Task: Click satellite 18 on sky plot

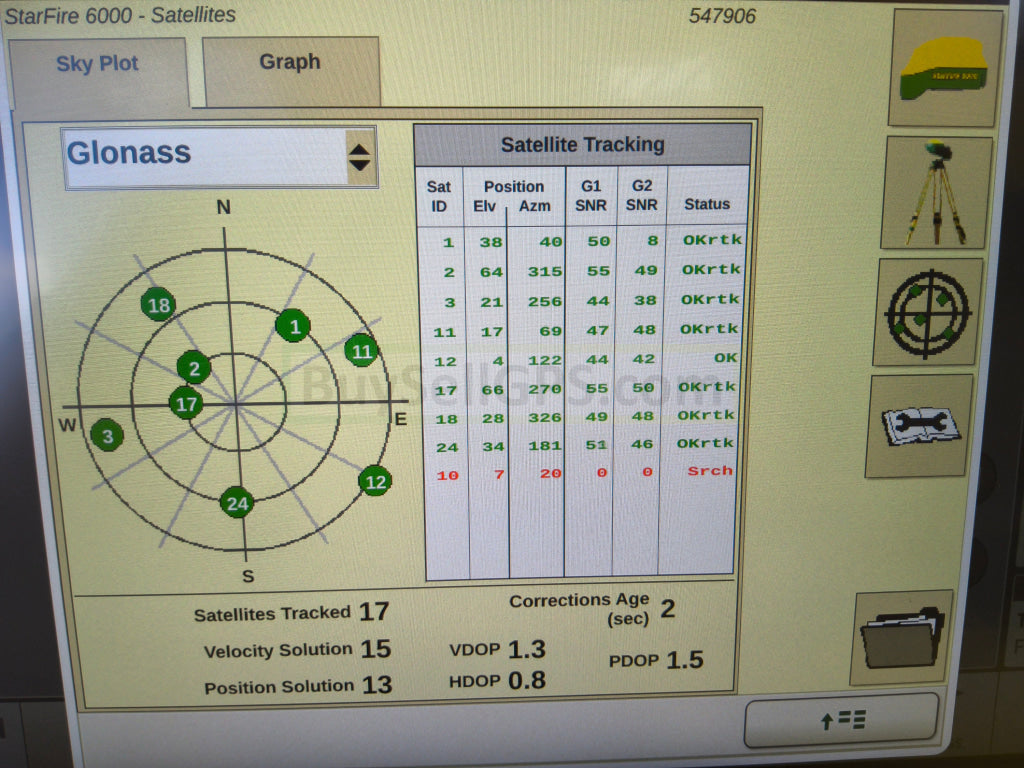Action: pyautogui.click(x=158, y=305)
